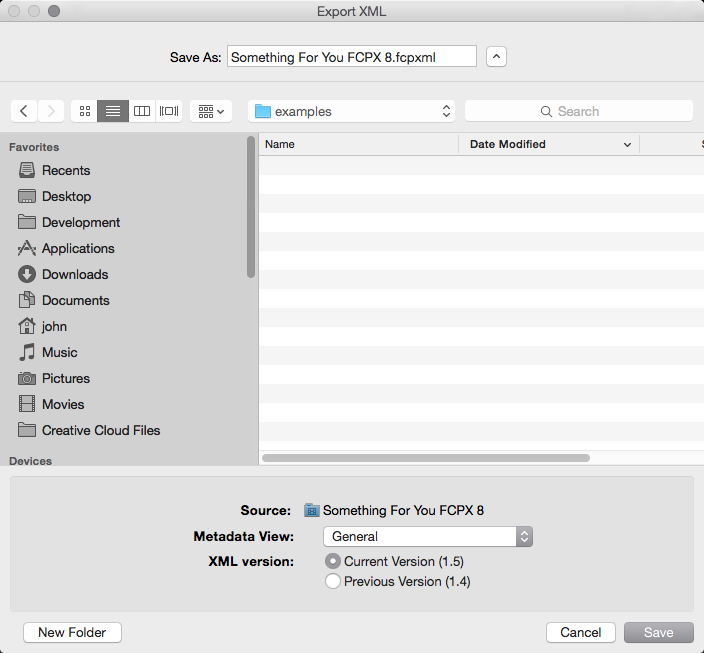Click the Desktop icon in sidebar
The image size is (704, 653).
(x=26, y=196)
